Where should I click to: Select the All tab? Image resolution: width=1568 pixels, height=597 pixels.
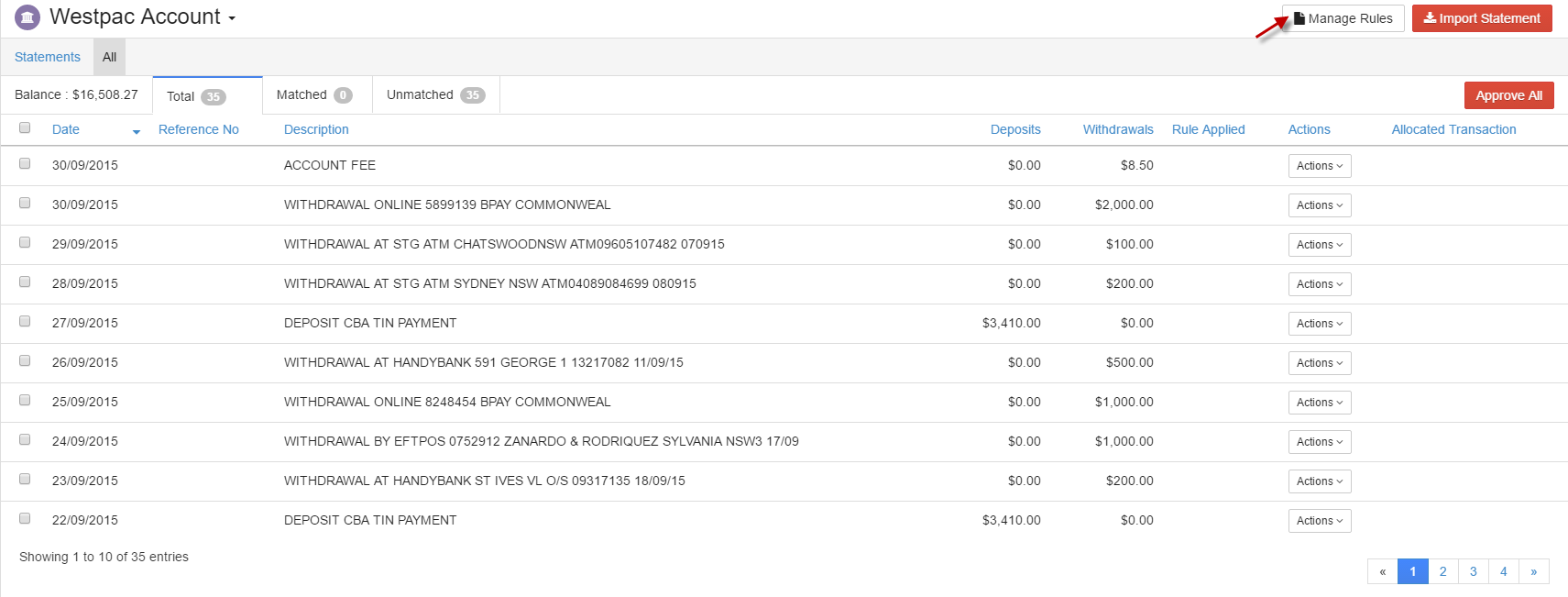(x=109, y=57)
